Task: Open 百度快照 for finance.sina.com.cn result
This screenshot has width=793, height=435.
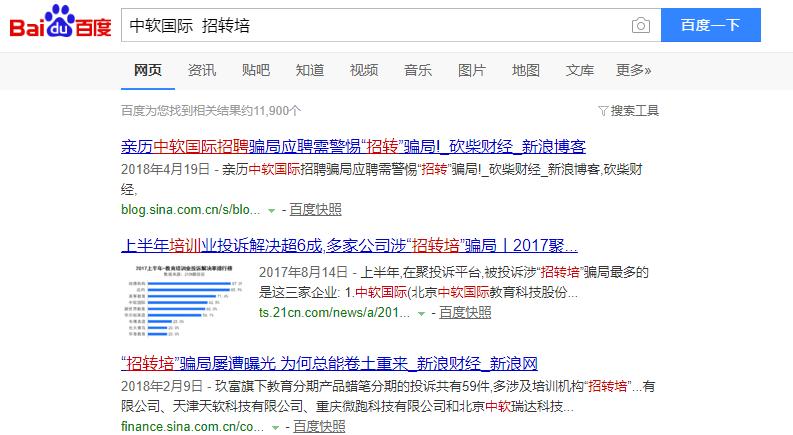Action: [x=319, y=426]
